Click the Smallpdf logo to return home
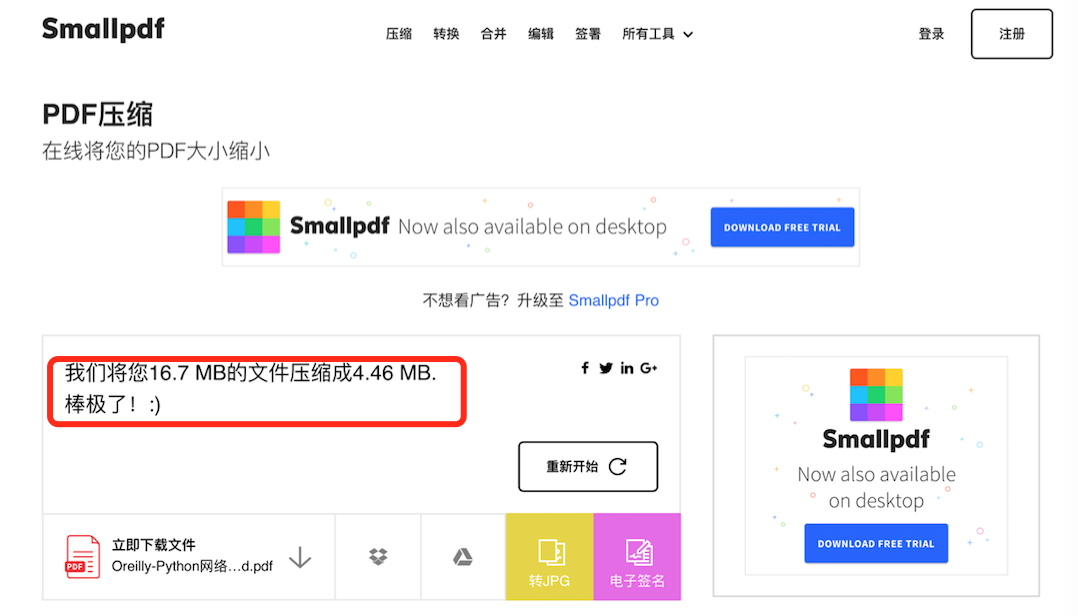This screenshot has height=616, width=1078. tap(102, 30)
